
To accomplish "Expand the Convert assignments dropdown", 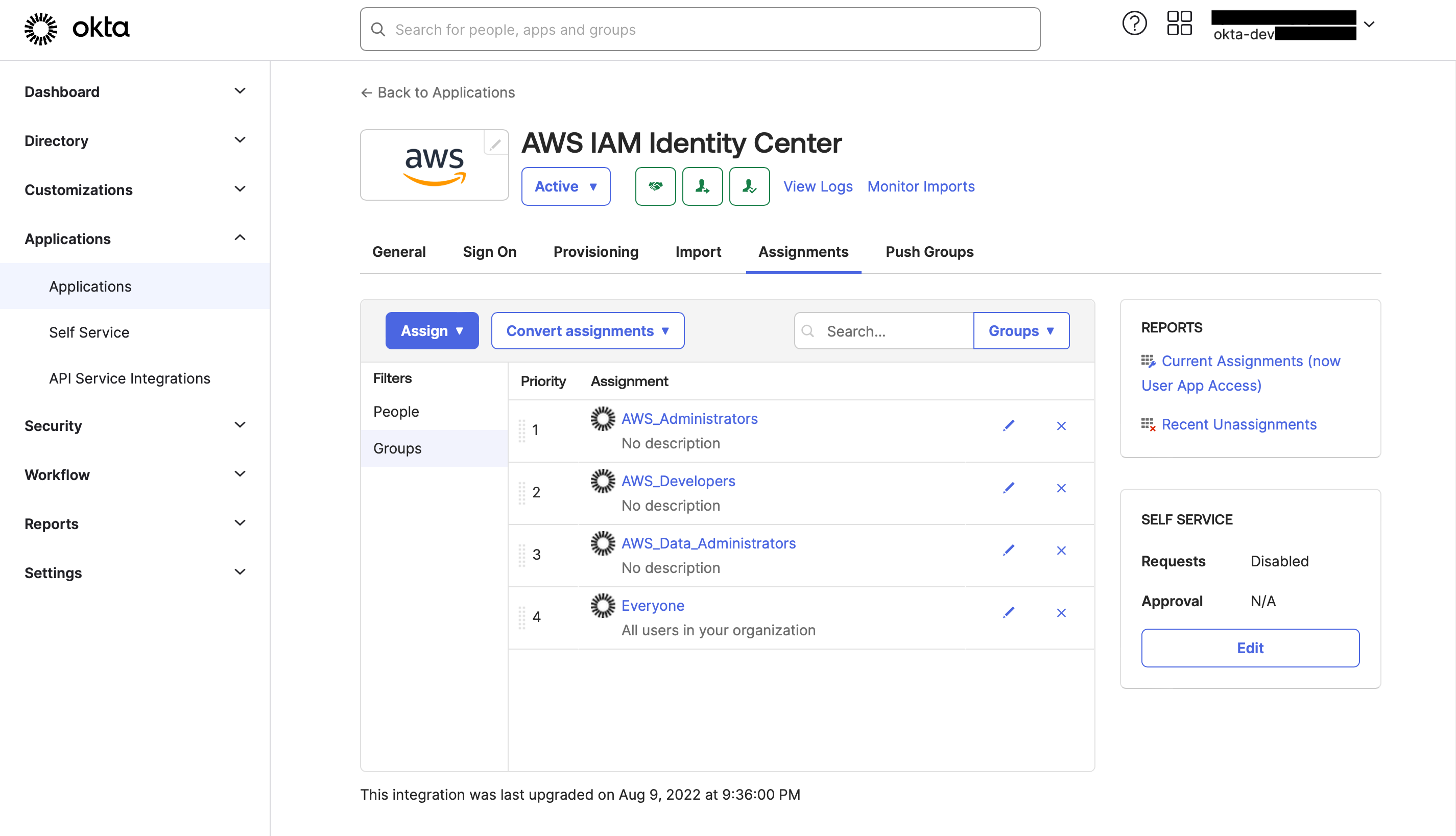I will point(588,331).
